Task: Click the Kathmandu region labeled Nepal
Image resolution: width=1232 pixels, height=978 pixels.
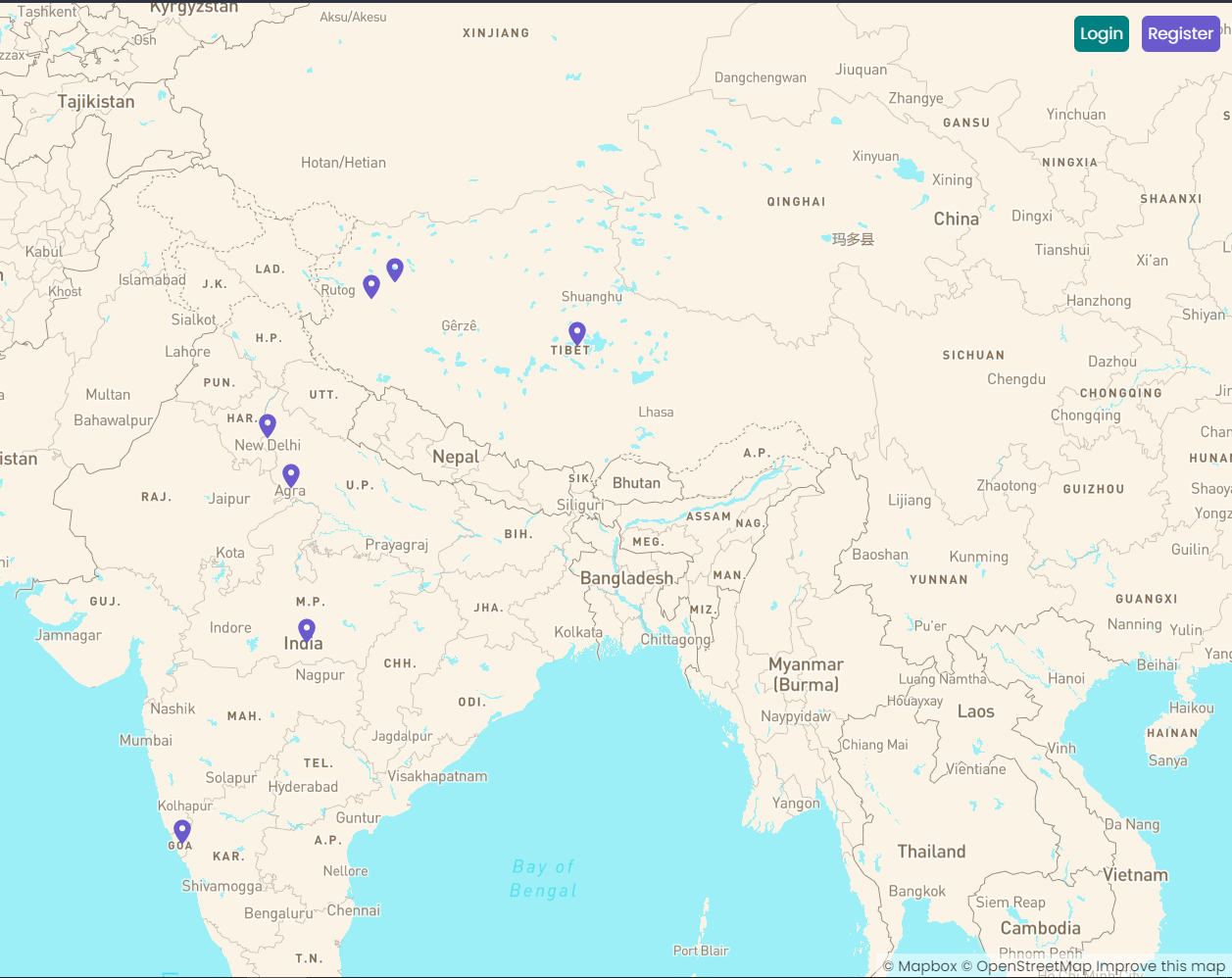Action: (457, 456)
